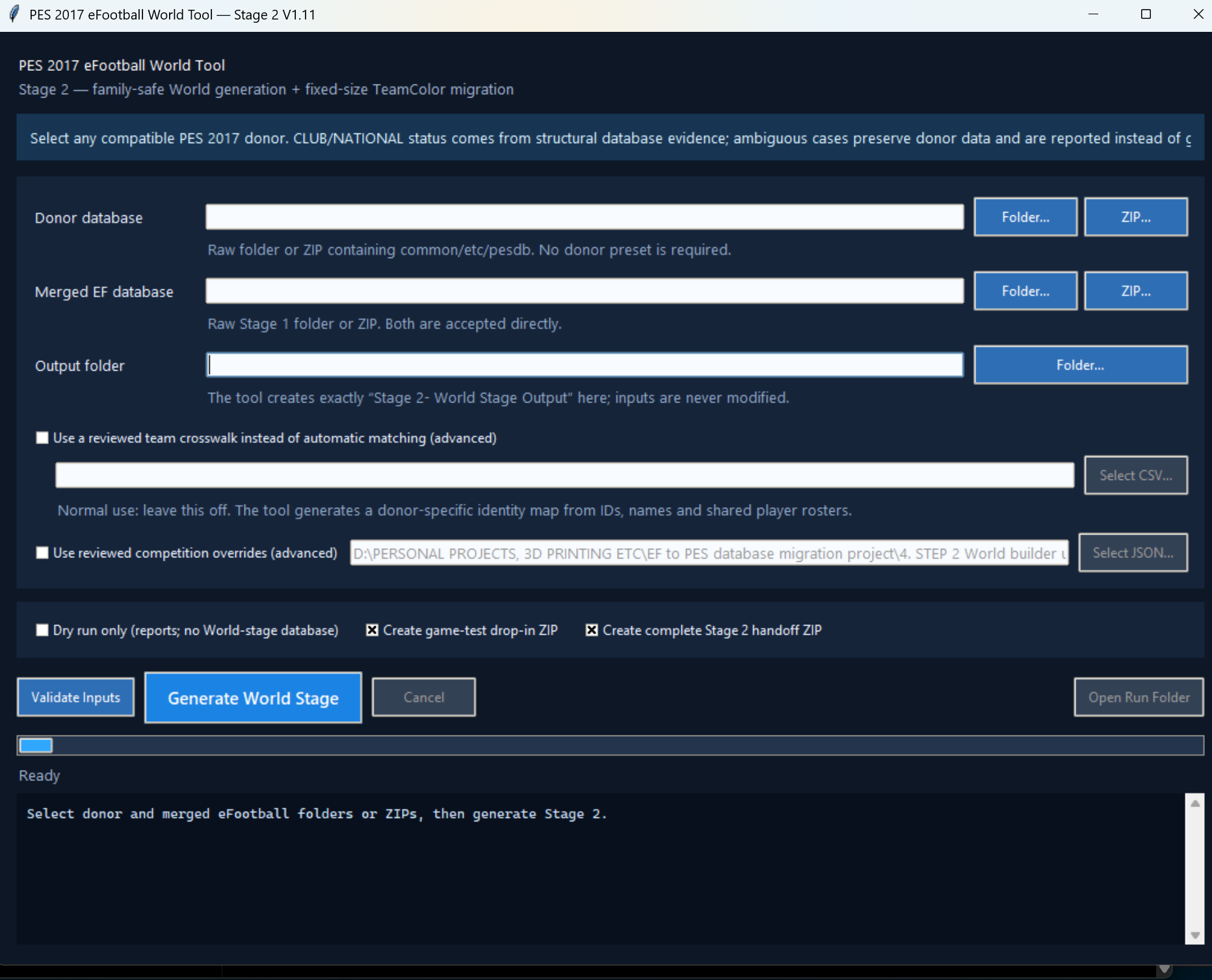Close the World Tool window
The width and height of the screenshot is (1212, 980).
1198,14
